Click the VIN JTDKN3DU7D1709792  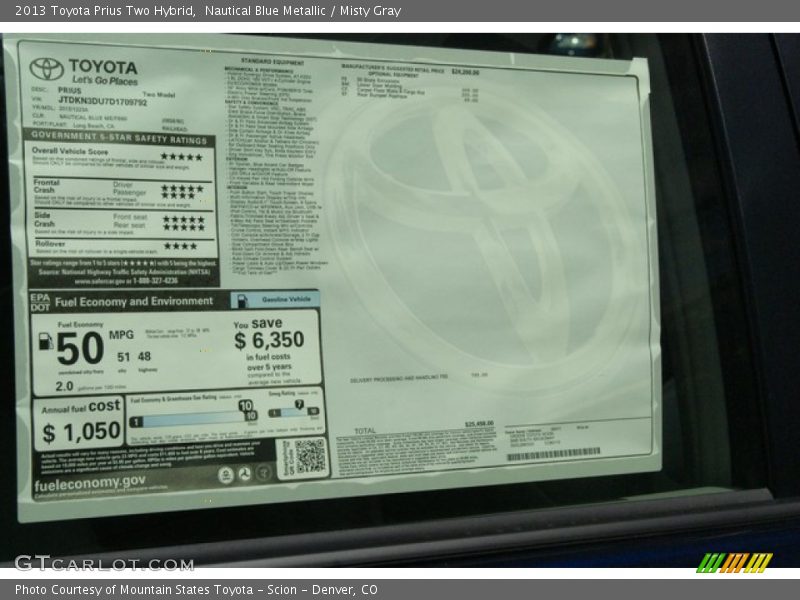[x=102, y=102]
